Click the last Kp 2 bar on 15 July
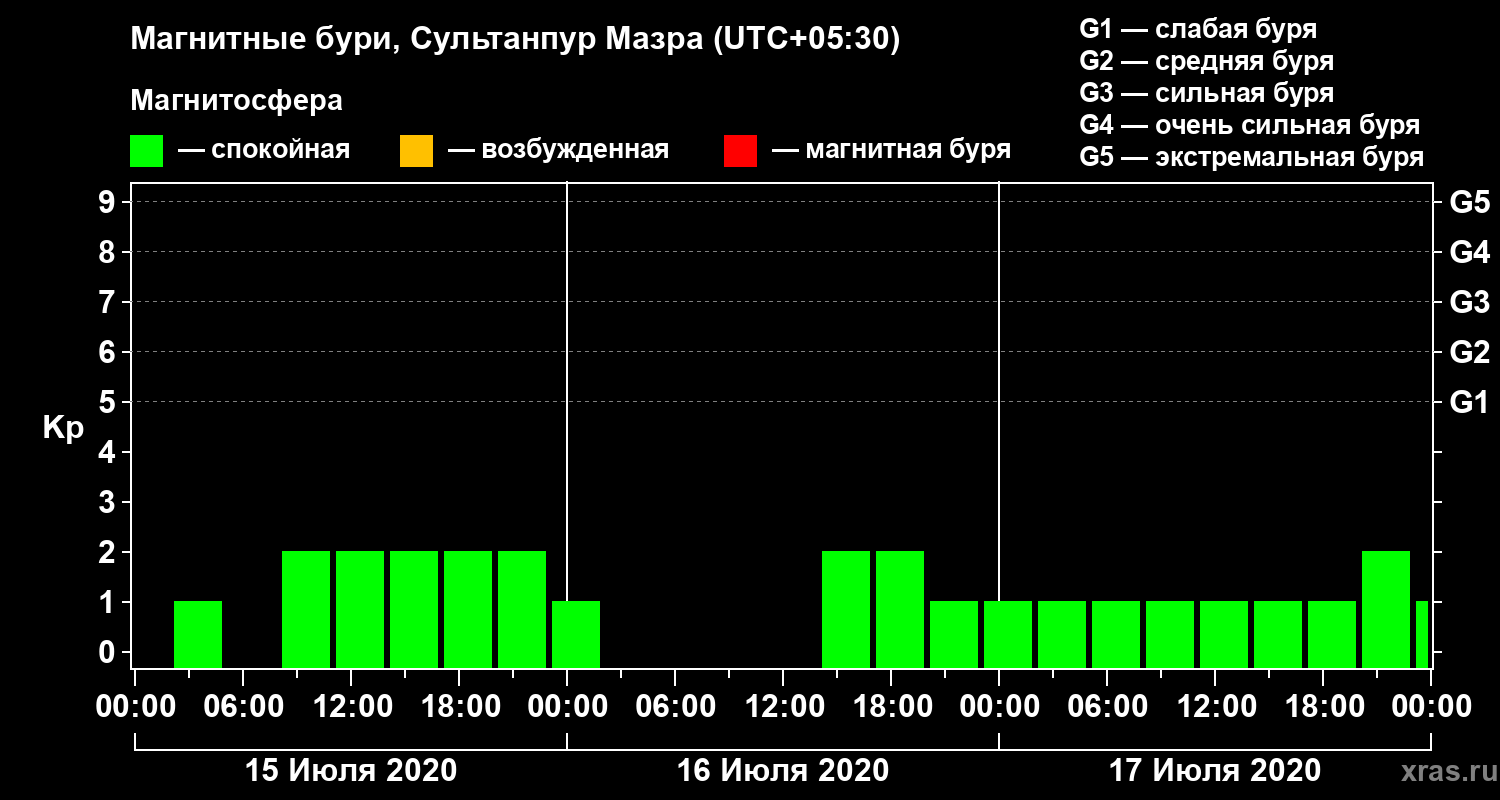This screenshot has width=1500, height=800. [x=522, y=609]
